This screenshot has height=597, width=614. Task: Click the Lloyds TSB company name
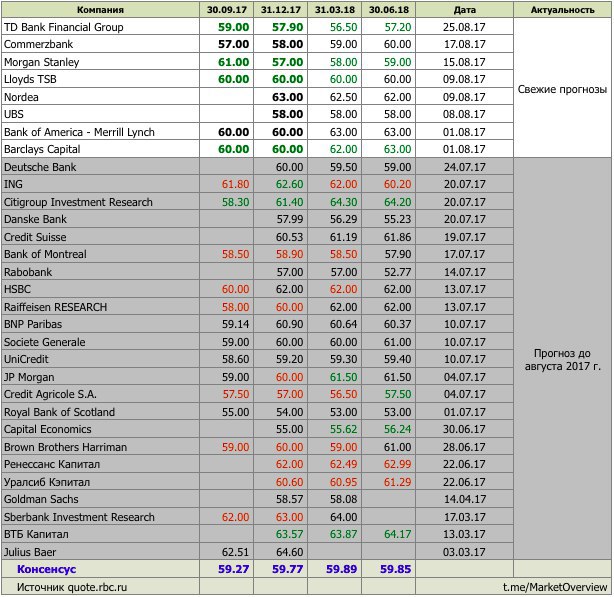click(30, 79)
